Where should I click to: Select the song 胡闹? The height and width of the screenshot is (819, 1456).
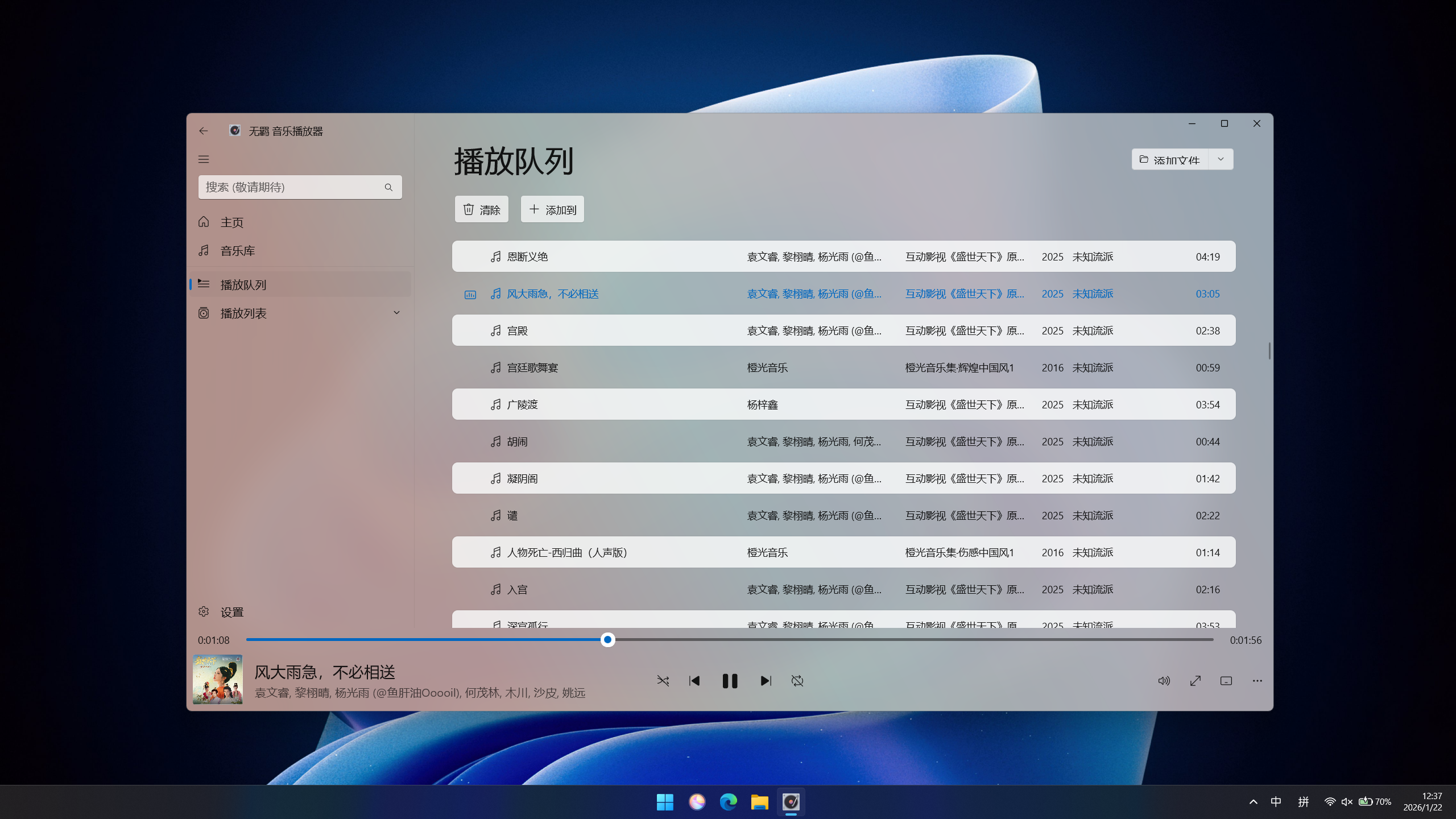click(x=843, y=441)
